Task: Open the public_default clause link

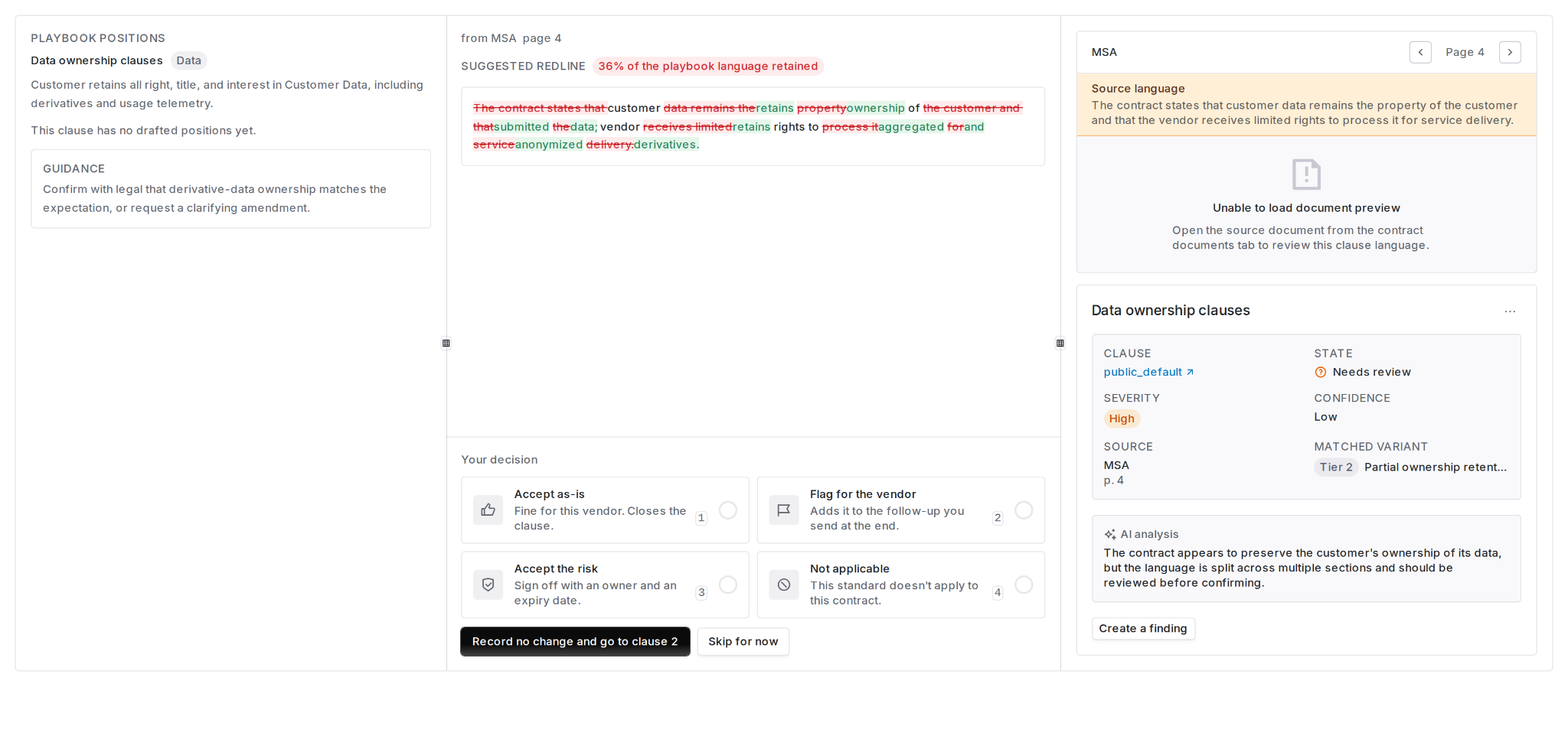Action: click(x=1148, y=373)
